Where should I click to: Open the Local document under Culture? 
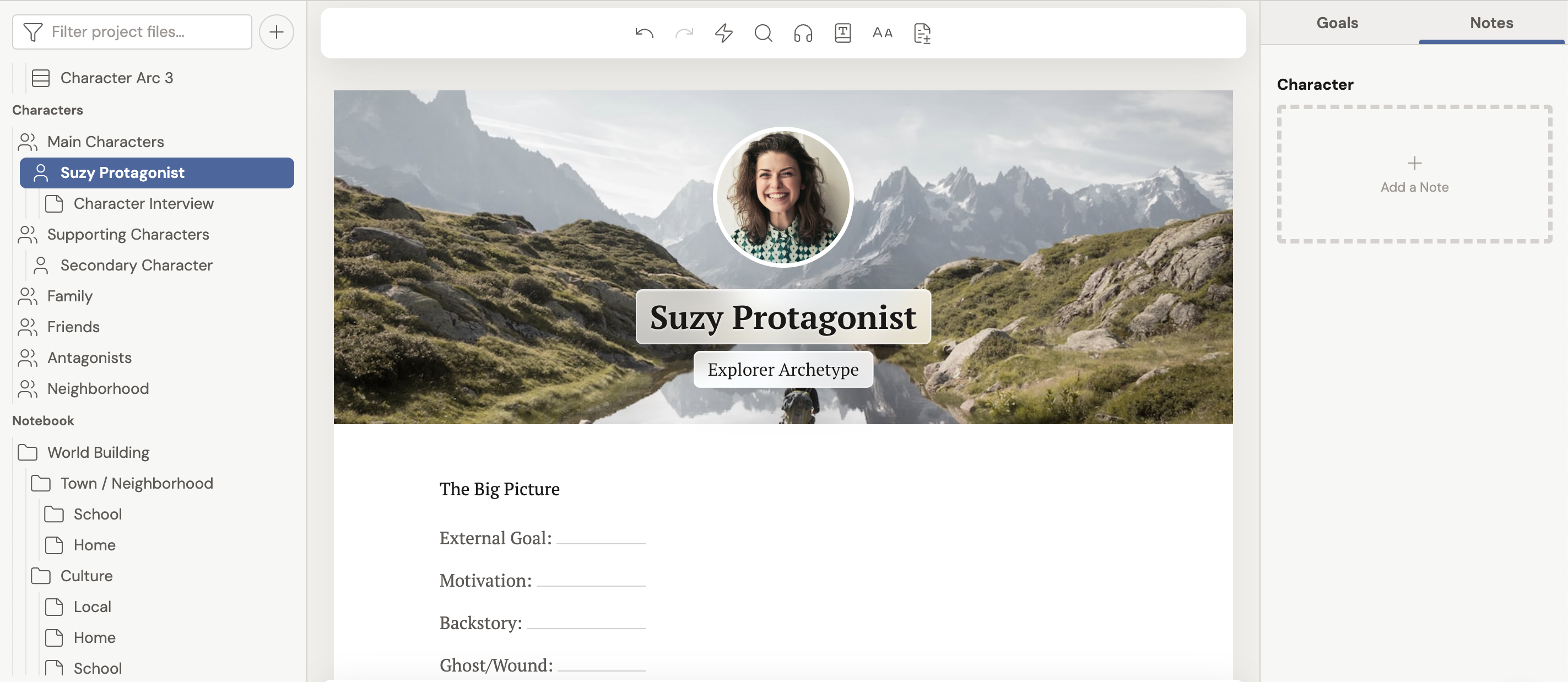[x=93, y=607]
